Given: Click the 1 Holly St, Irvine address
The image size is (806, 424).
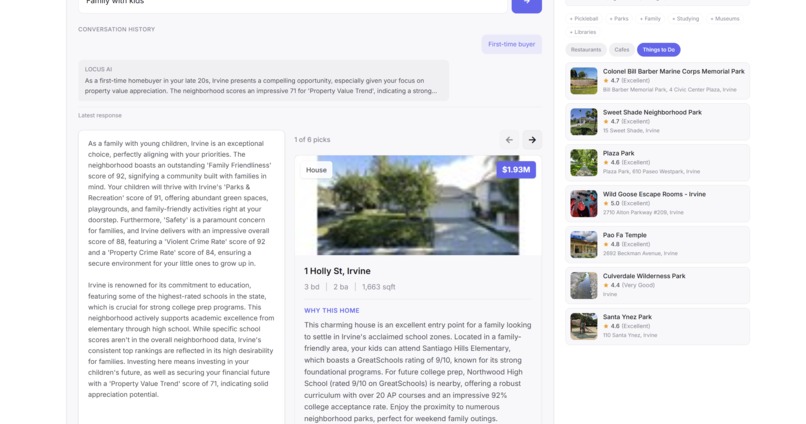Looking at the screenshot, I should click(x=337, y=271).
